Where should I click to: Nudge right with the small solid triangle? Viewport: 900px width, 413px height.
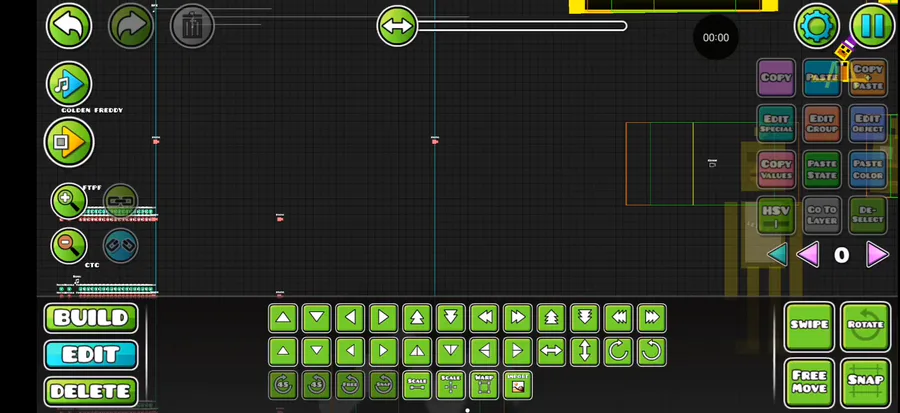[x=383, y=351]
